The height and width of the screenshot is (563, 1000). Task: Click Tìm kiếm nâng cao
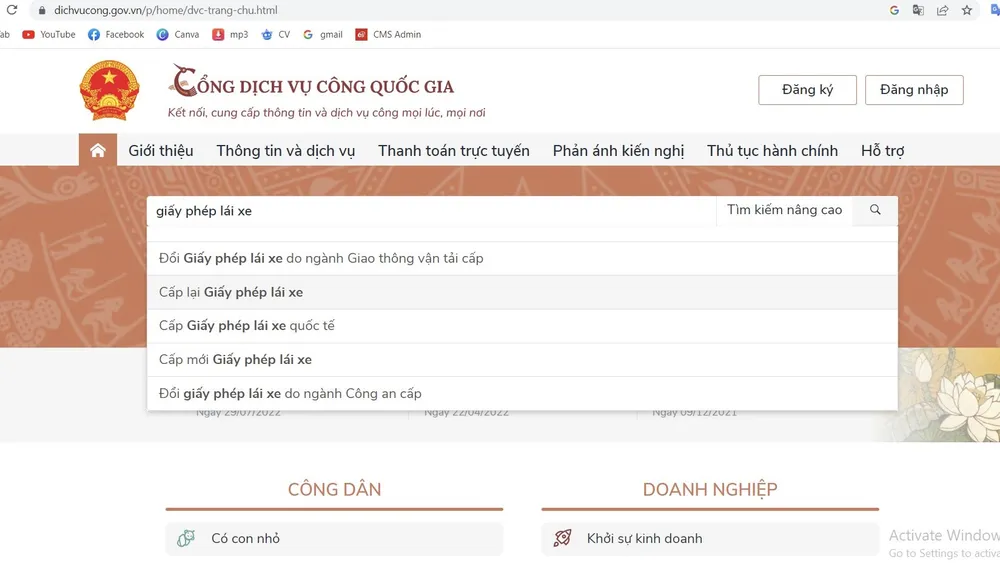click(x=784, y=210)
